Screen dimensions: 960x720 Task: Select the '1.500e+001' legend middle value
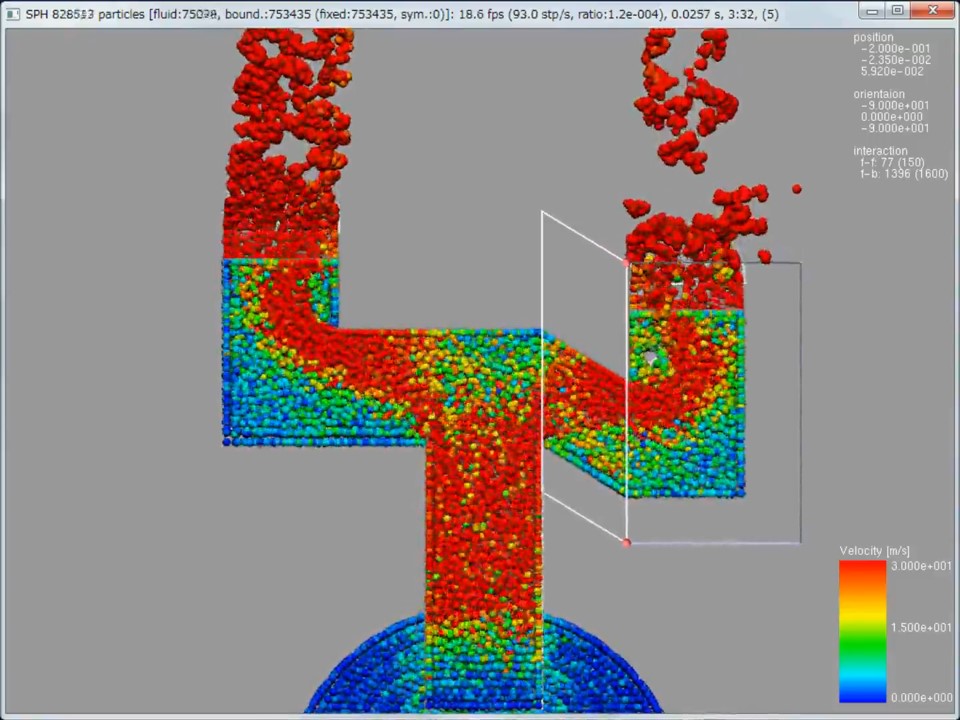click(921, 628)
